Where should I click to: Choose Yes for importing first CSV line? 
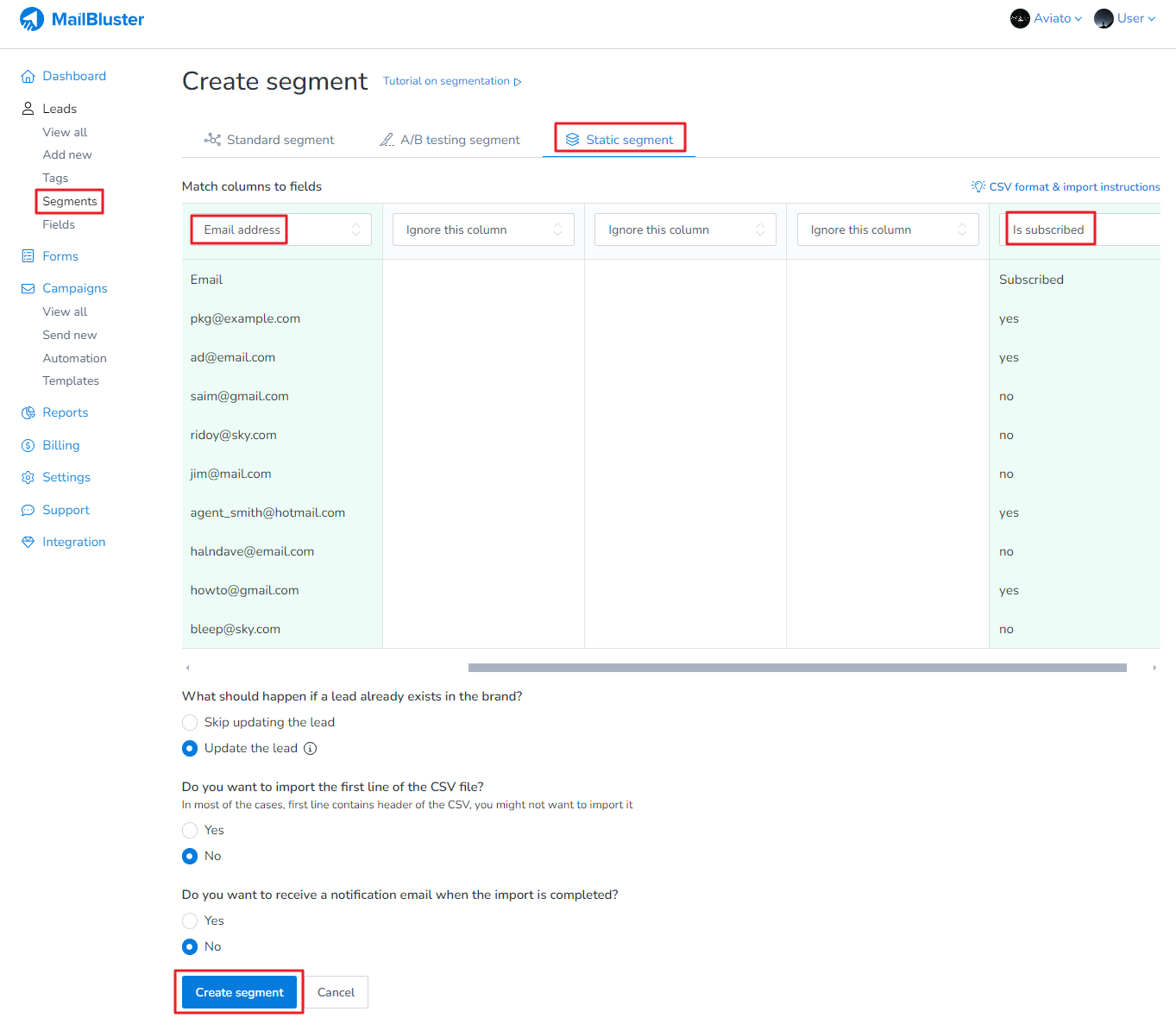(x=190, y=831)
